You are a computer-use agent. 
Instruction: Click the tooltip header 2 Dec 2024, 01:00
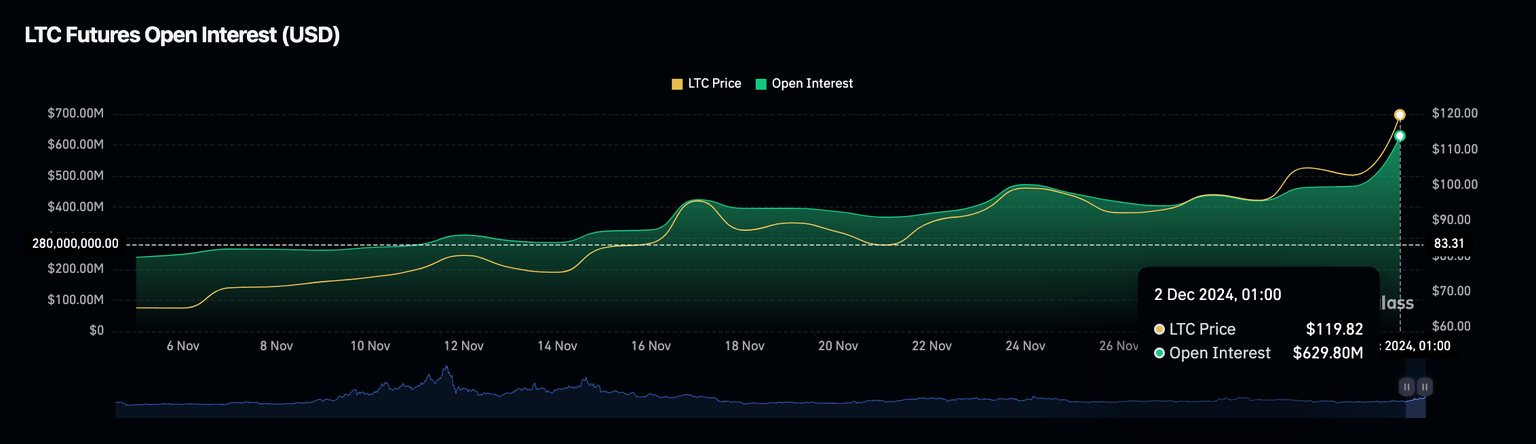pyautogui.click(x=1217, y=295)
